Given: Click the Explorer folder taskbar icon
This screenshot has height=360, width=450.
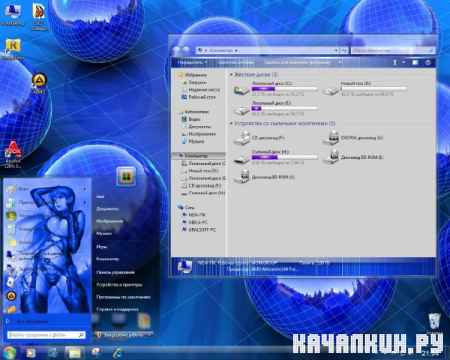Looking at the screenshot, I should click(75, 353).
